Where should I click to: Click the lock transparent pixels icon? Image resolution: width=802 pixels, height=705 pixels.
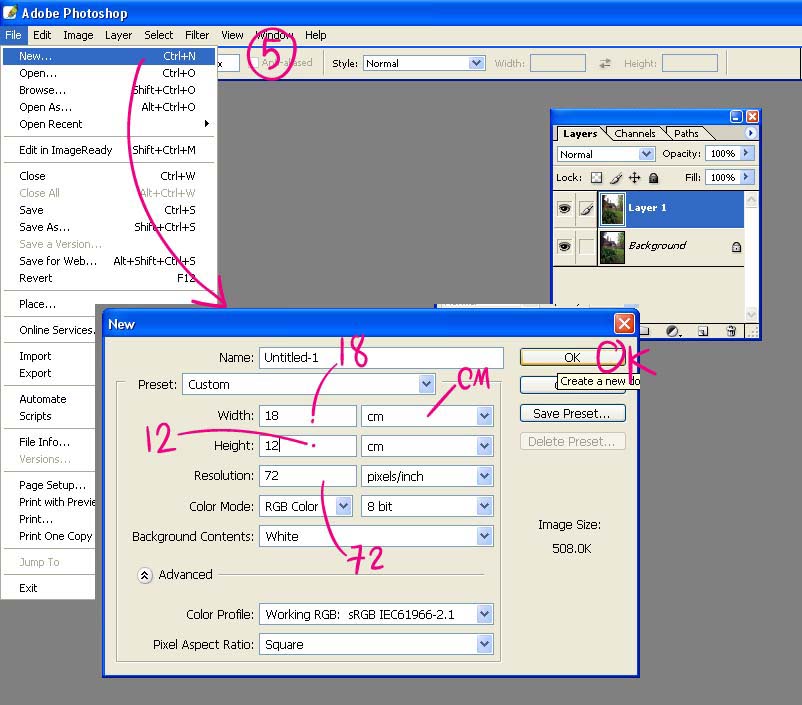[596, 178]
